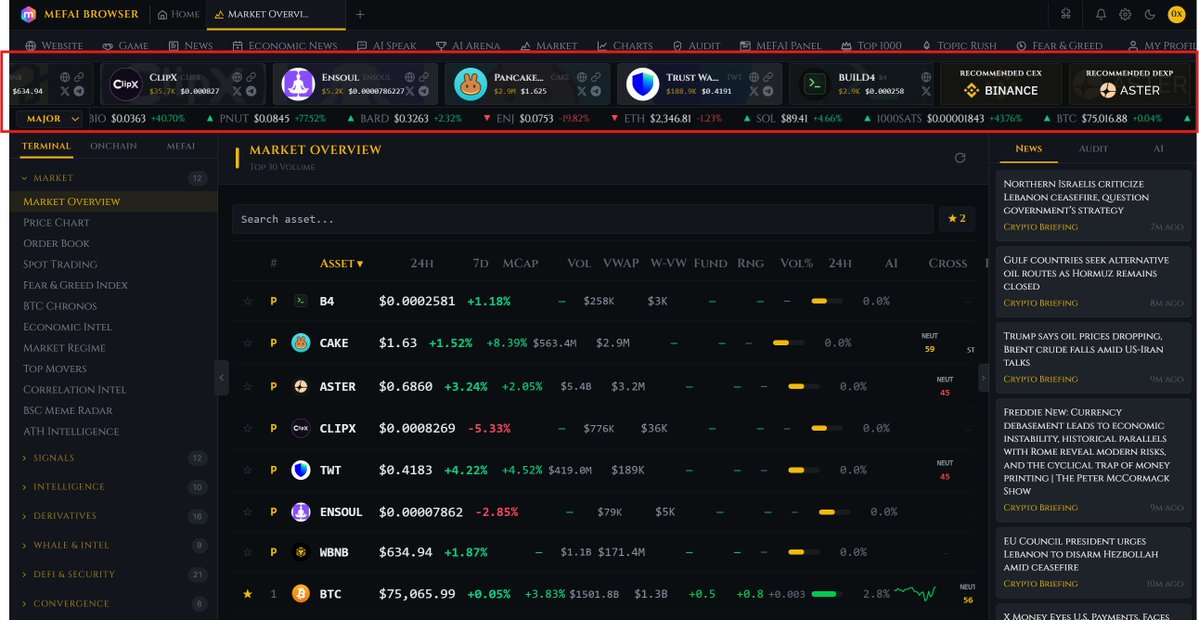Favorite the ASTER row star
This screenshot has width=1199, height=620.
(x=247, y=386)
